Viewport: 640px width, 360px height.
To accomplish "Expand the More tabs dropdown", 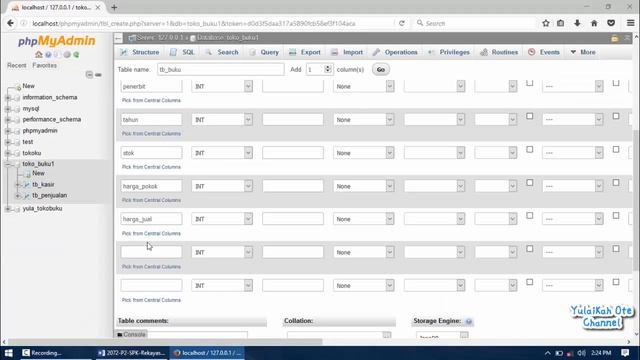I will click(x=583, y=52).
